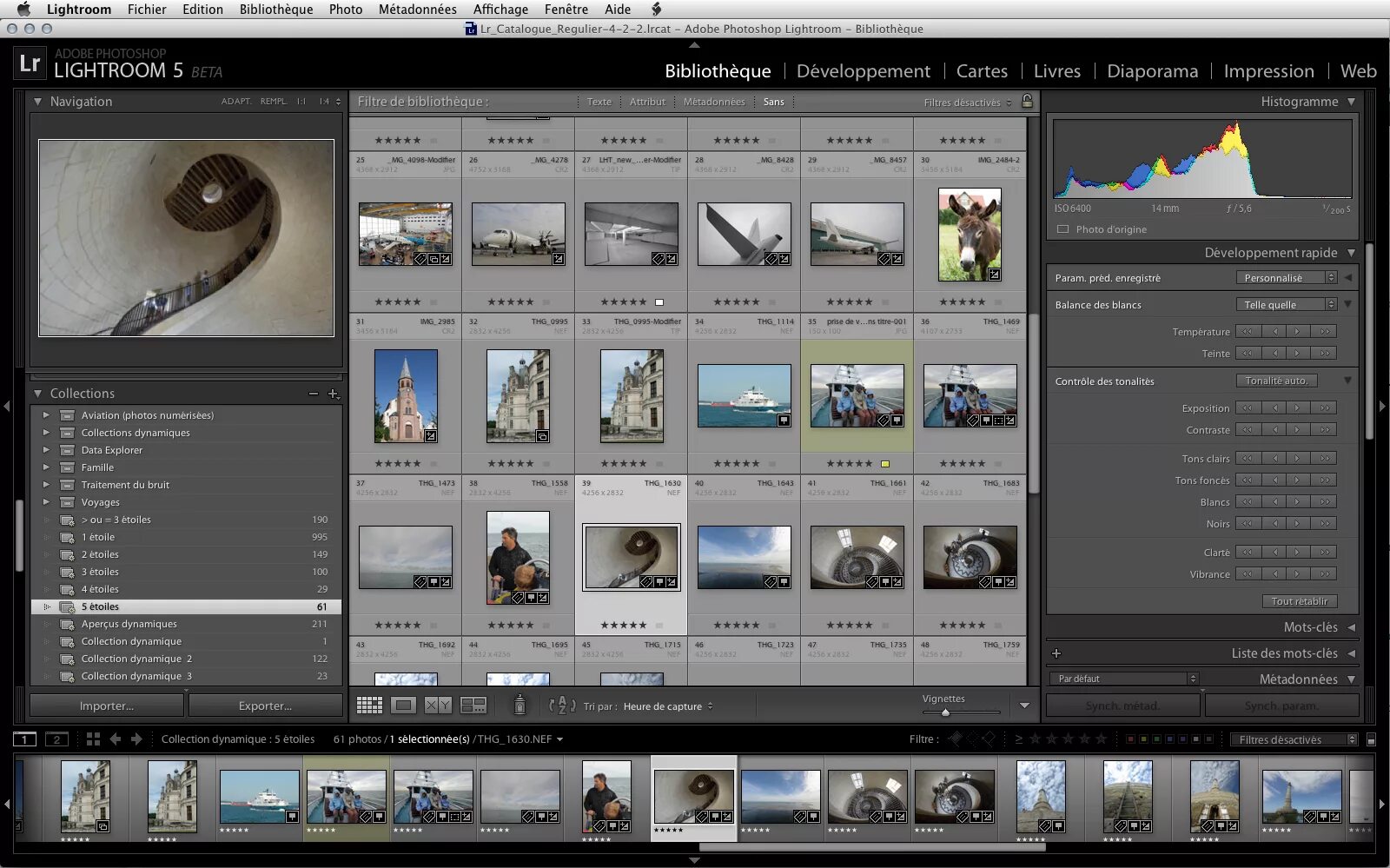Toggle the filter switch at the filmstrip's right end

tap(1371, 739)
